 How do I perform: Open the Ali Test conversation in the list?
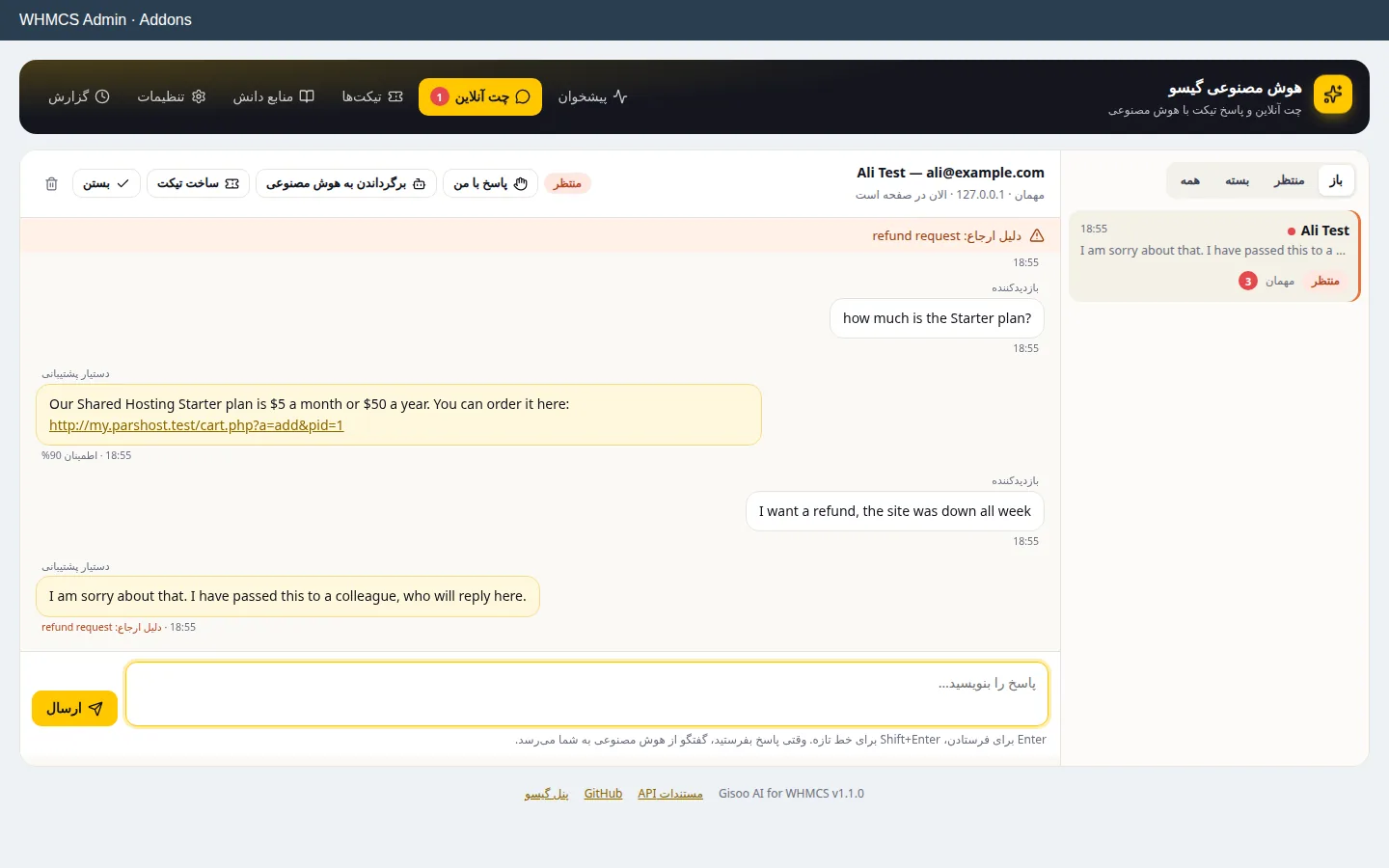1213,256
